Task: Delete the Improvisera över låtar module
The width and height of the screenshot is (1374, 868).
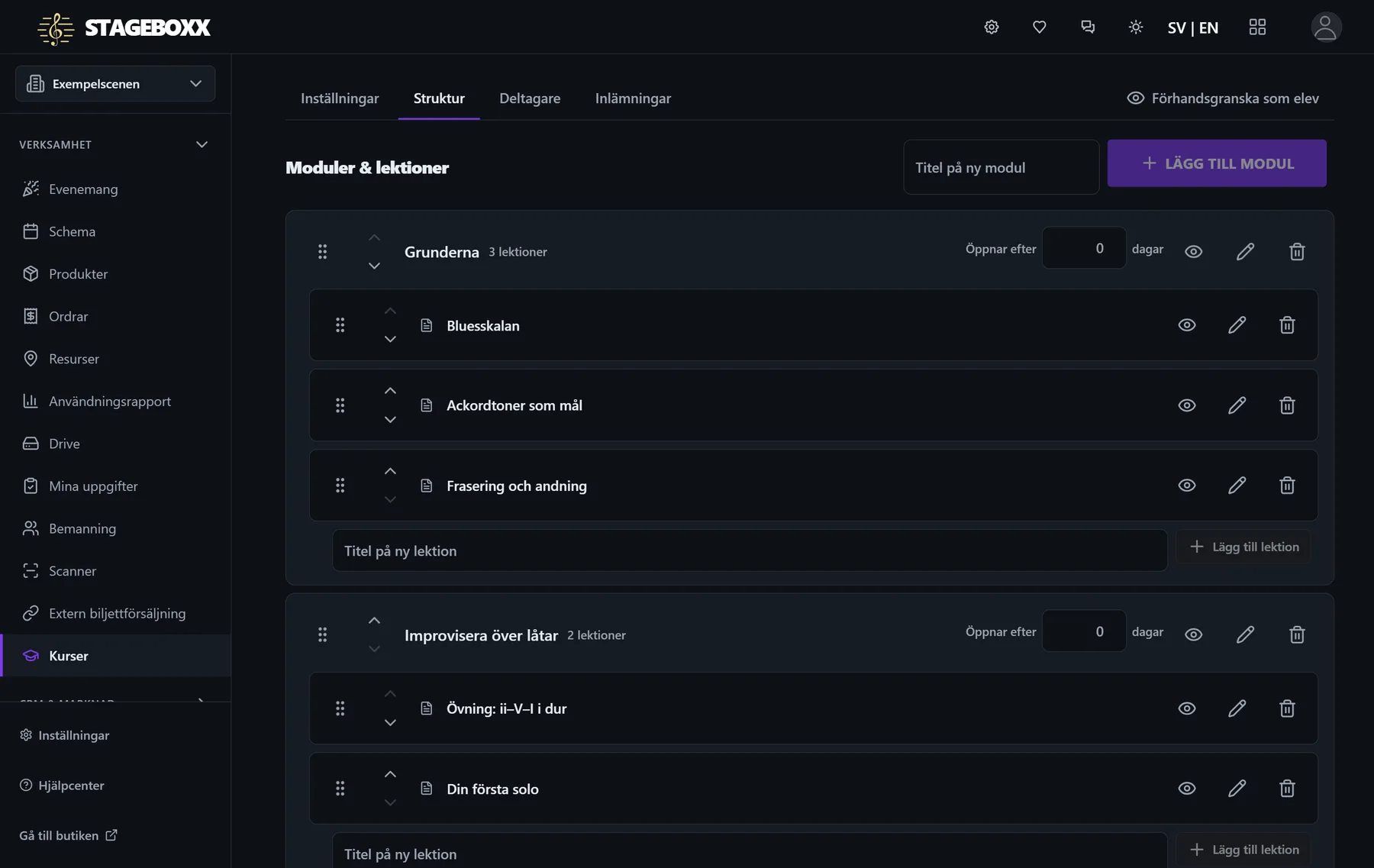Action: pos(1297,634)
